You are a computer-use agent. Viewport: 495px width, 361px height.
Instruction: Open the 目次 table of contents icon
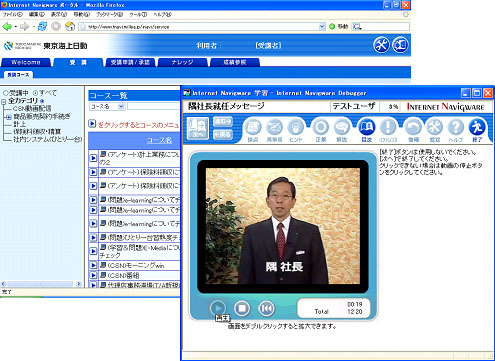367,127
